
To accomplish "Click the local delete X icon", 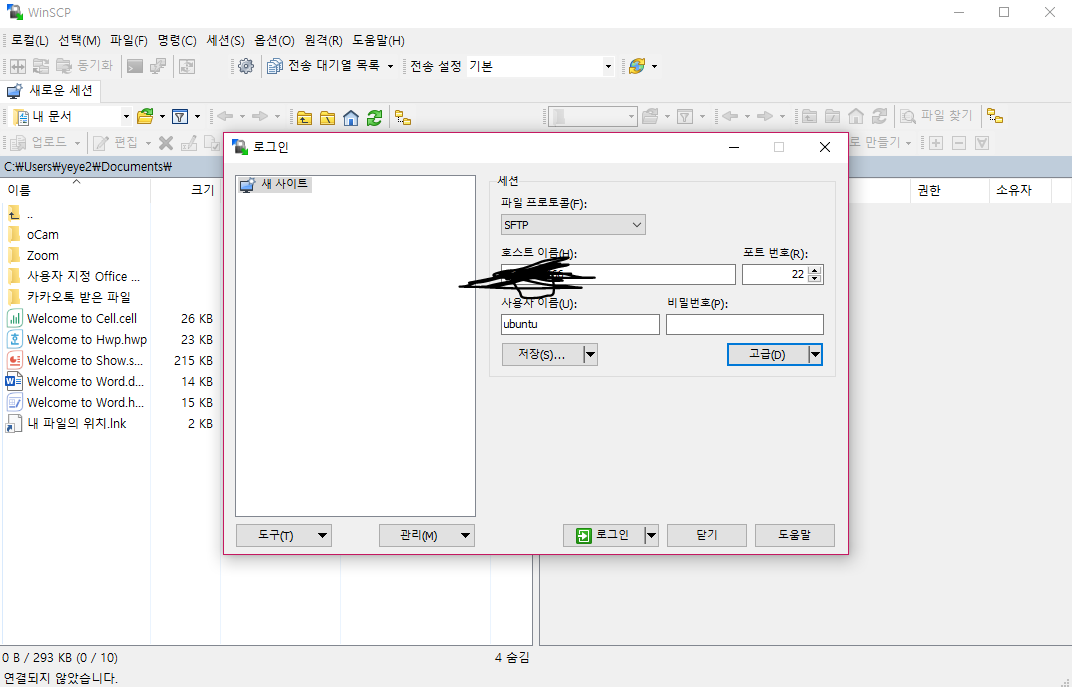I will click(x=165, y=143).
